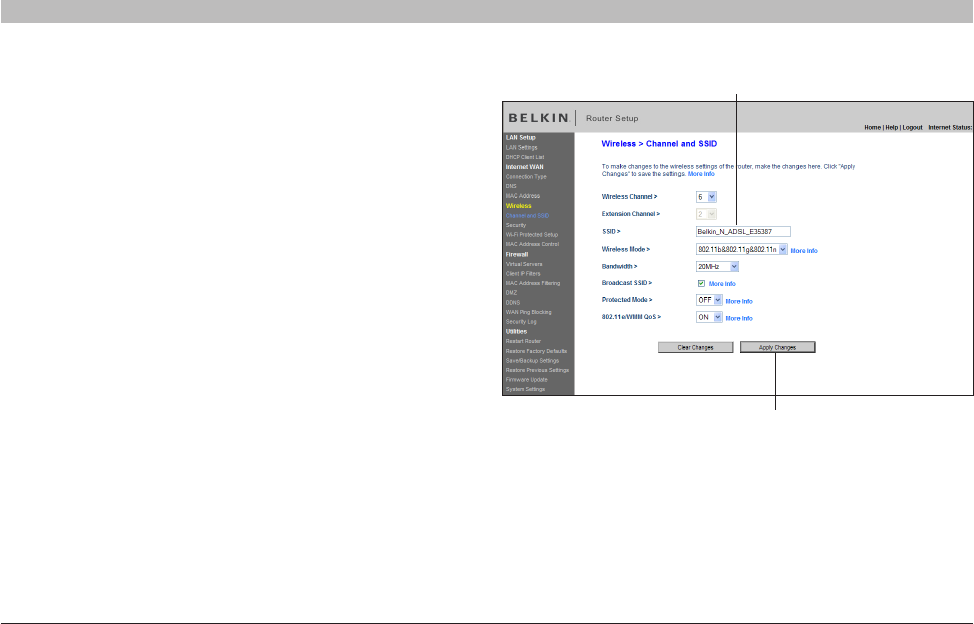
Task: Open Connection Type under Internet WAN
Action: pos(526,176)
